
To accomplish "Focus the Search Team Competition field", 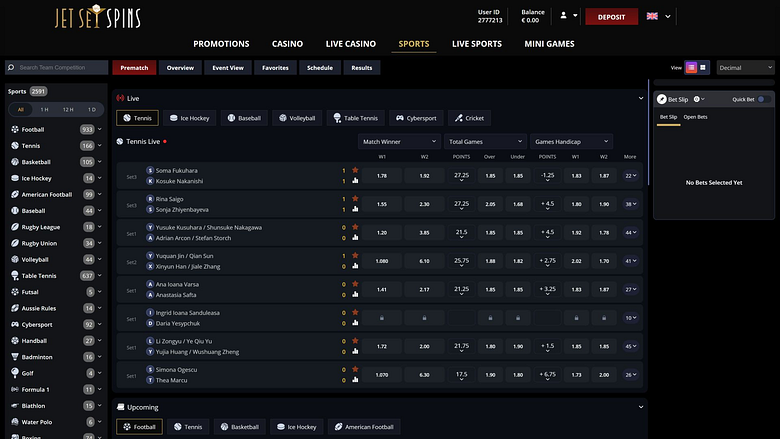I will (x=57, y=67).
